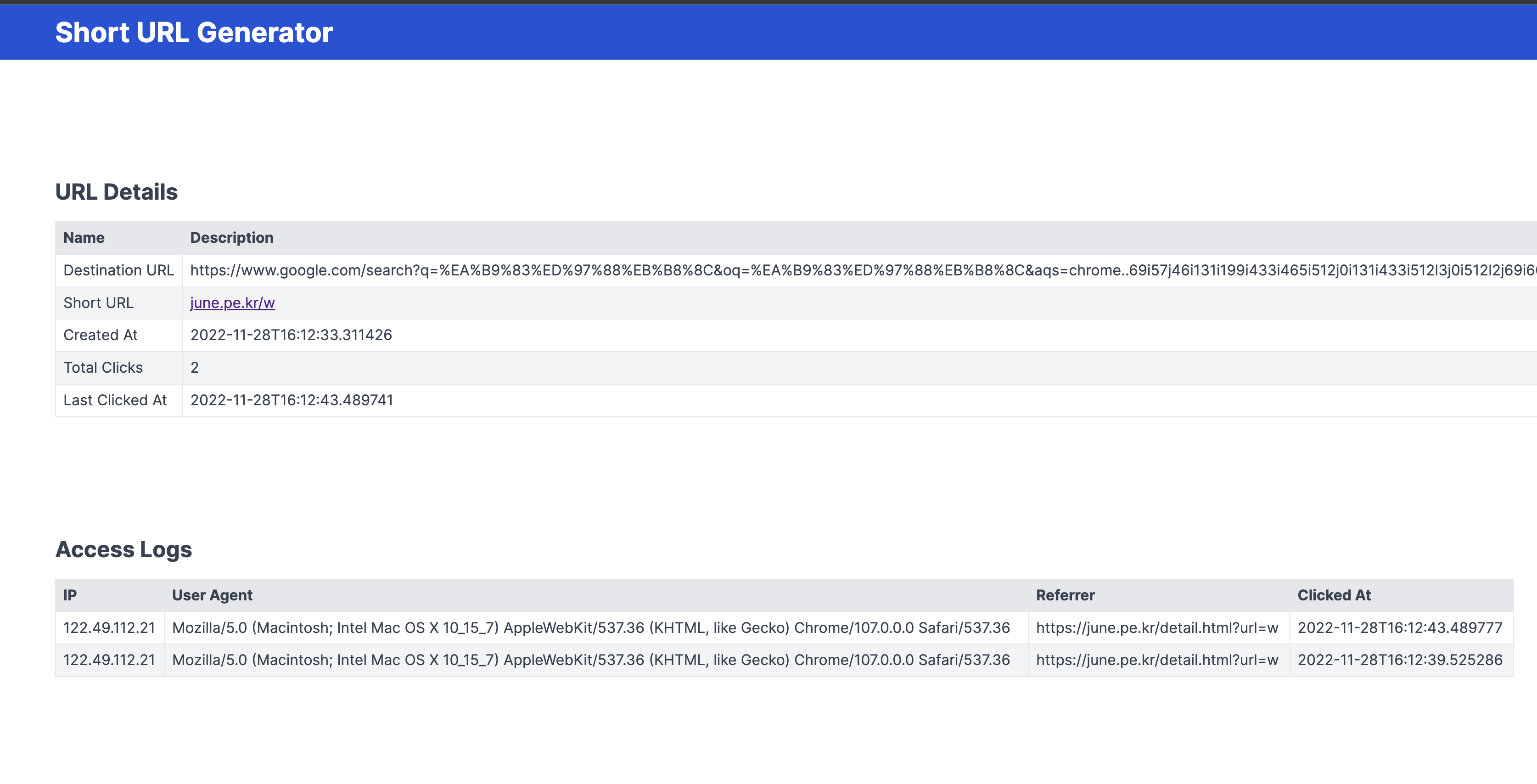Image resolution: width=1537 pixels, height=784 pixels.
Task: Click the Mozilla/5.0 user agent in second row
Action: pos(591,660)
